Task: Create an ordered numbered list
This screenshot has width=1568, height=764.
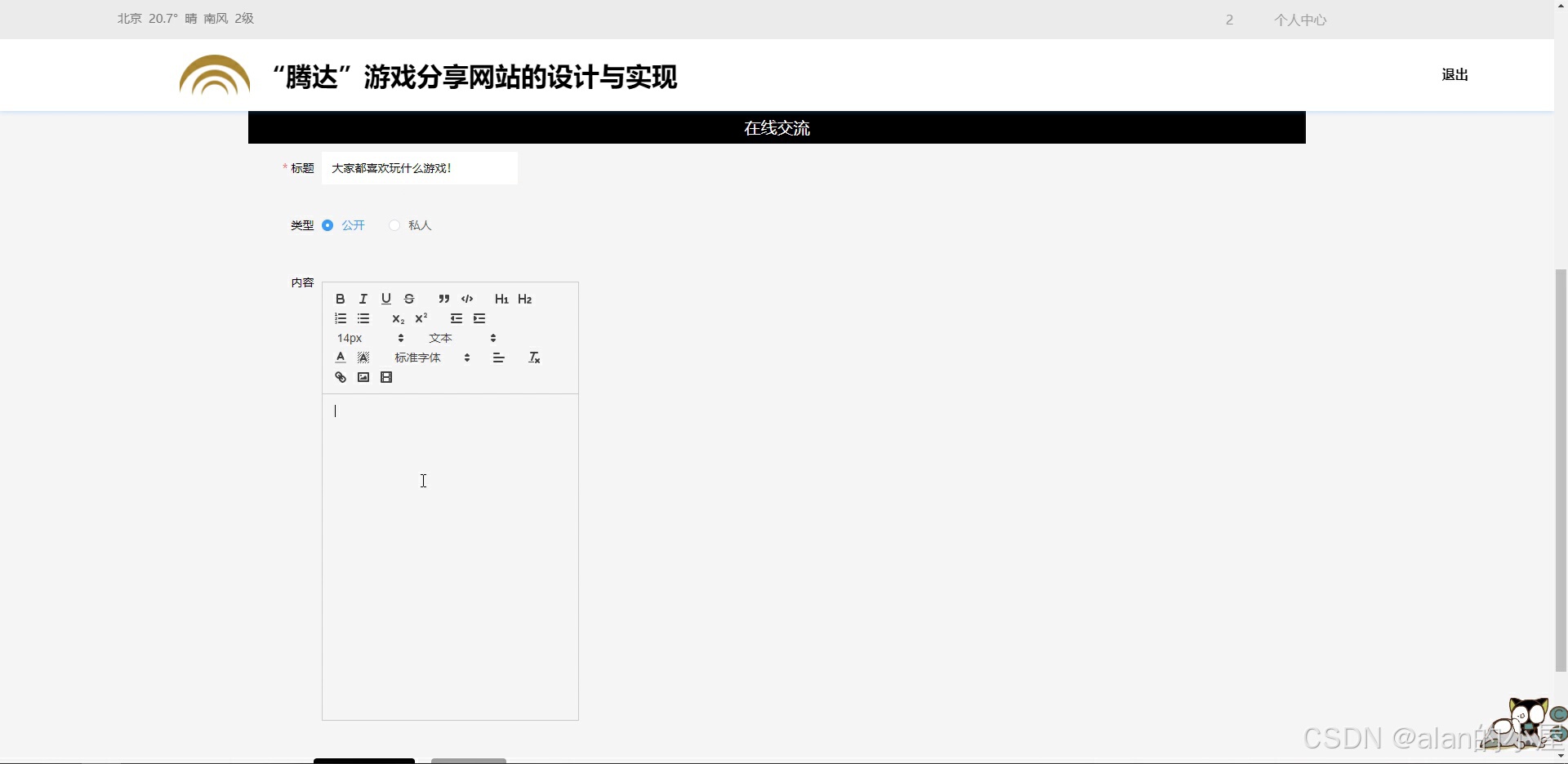Action: coord(341,318)
